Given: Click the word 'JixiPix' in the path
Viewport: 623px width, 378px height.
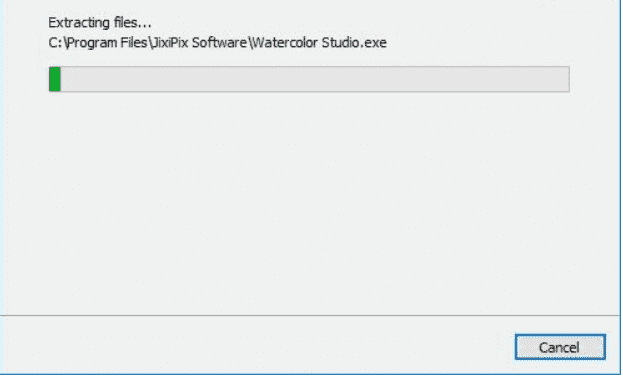Looking at the screenshot, I should tap(169, 43).
